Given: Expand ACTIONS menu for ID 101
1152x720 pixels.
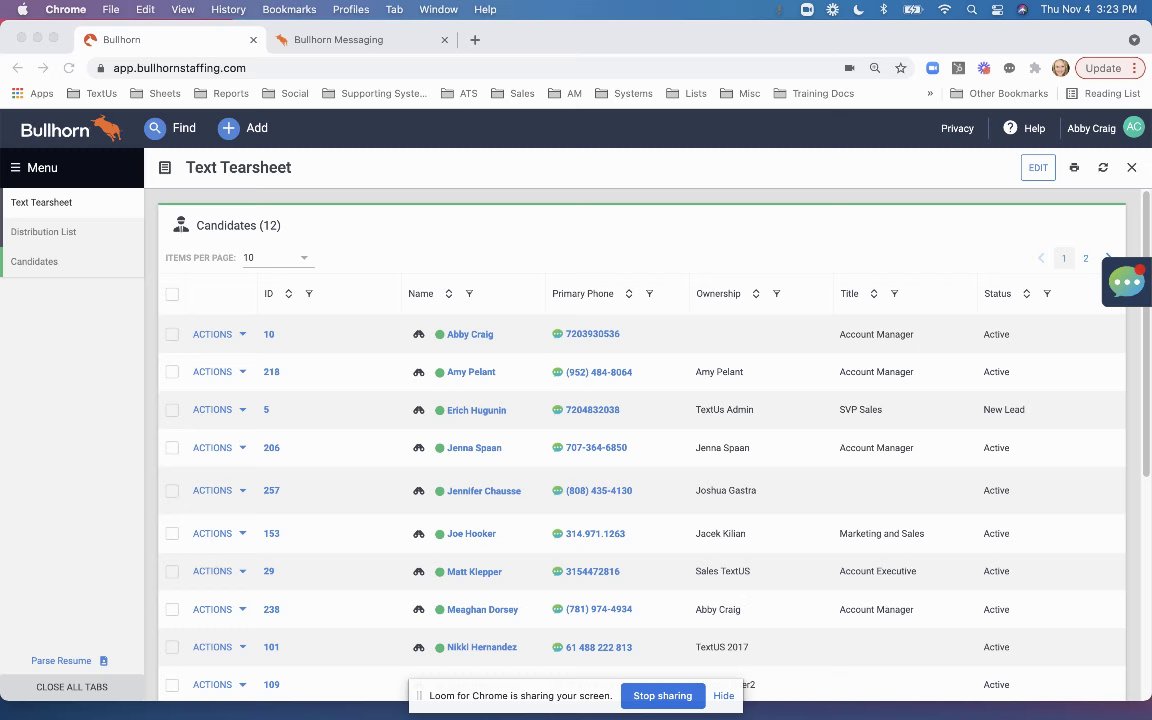Looking at the screenshot, I should 219,647.
